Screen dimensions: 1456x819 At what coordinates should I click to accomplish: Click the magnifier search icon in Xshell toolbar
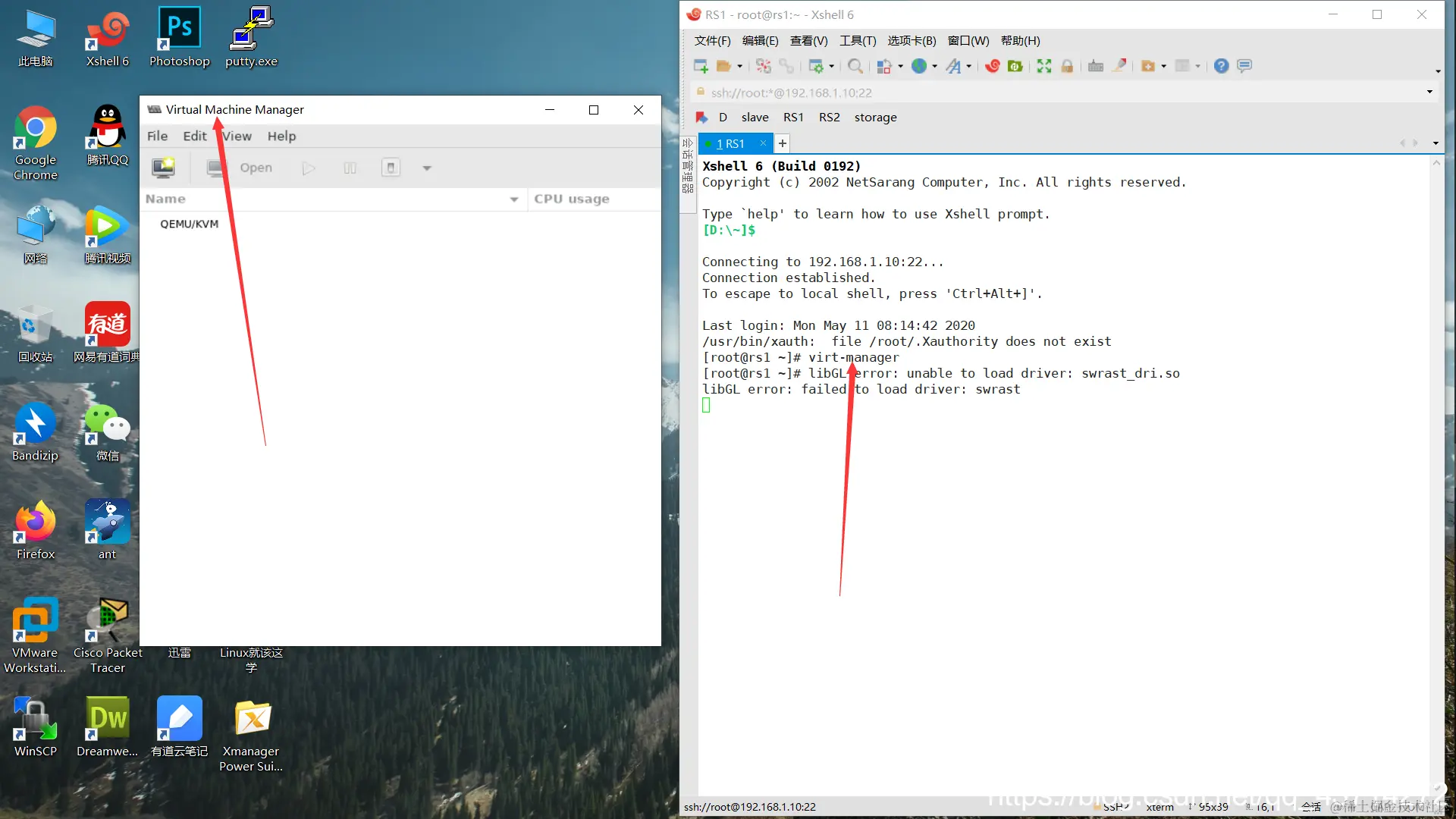click(855, 66)
